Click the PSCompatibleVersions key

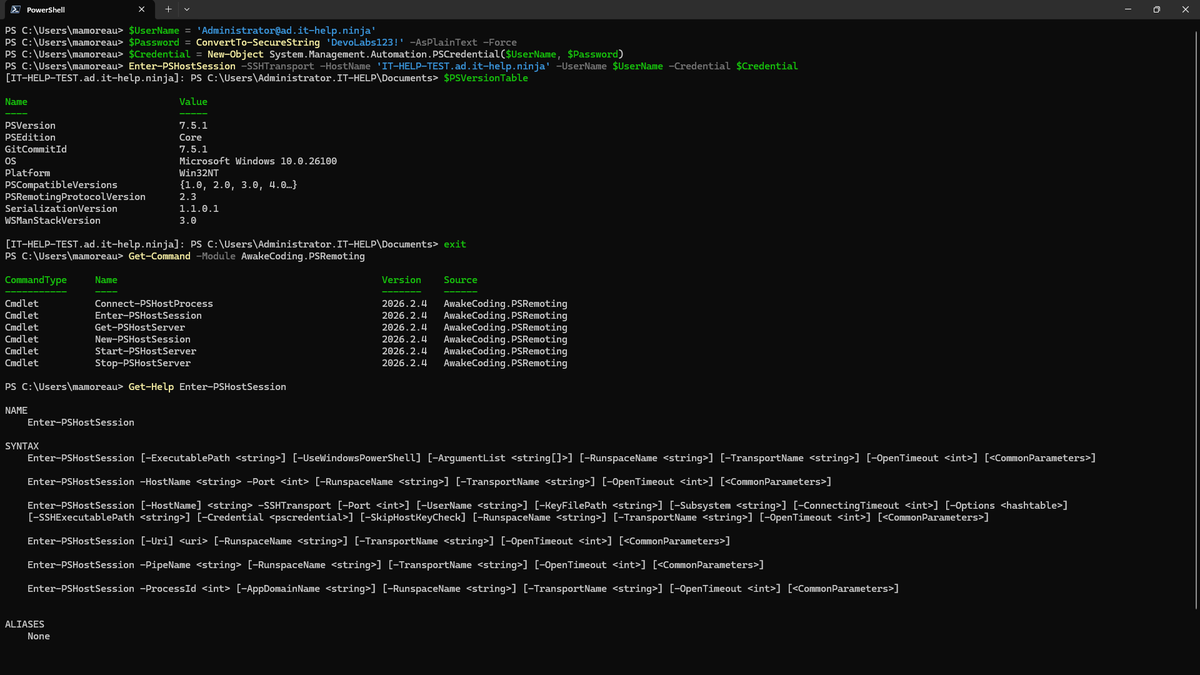coord(61,185)
